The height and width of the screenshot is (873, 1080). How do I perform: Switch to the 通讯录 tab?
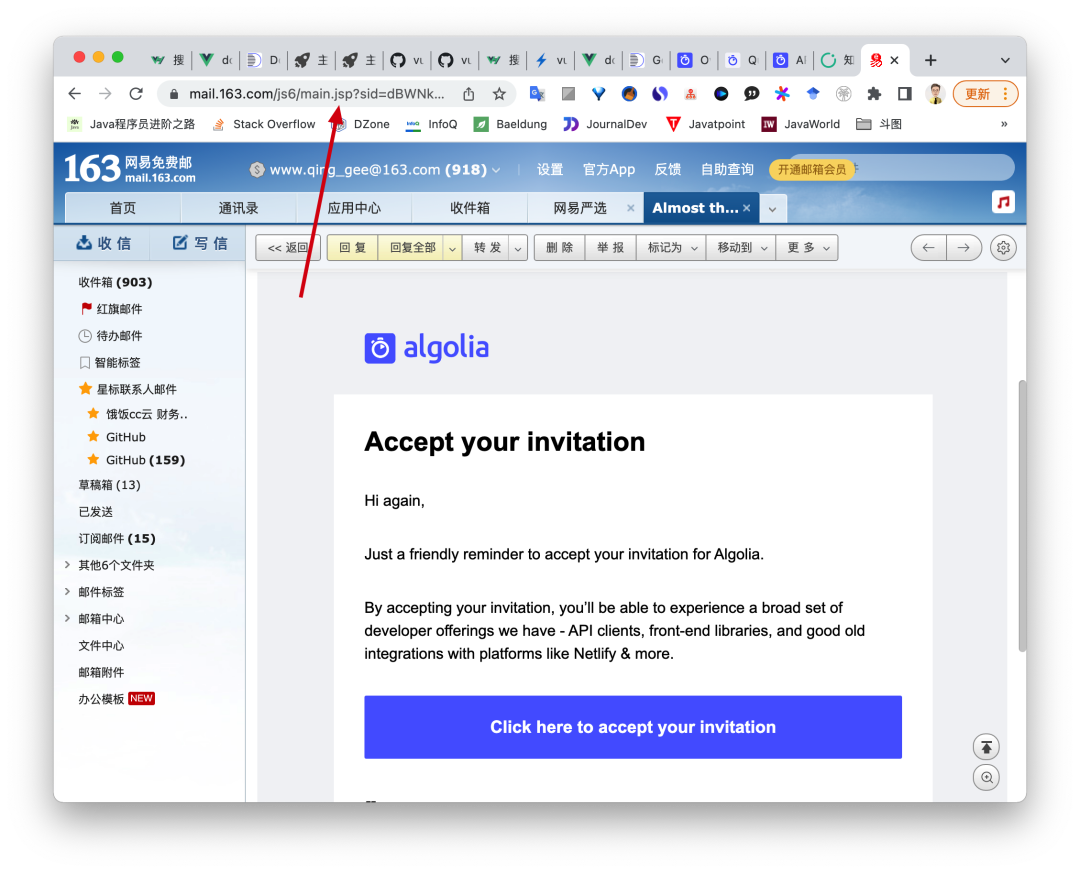(238, 208)
